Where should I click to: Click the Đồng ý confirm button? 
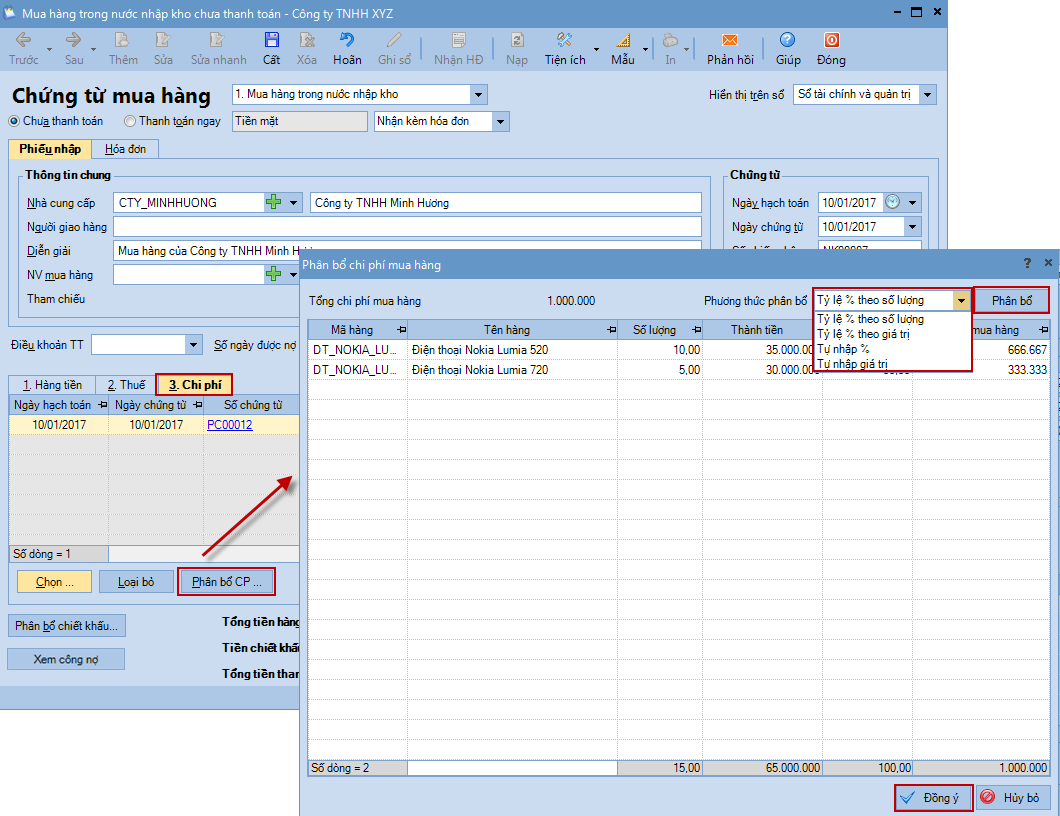(x=932, y=798)
